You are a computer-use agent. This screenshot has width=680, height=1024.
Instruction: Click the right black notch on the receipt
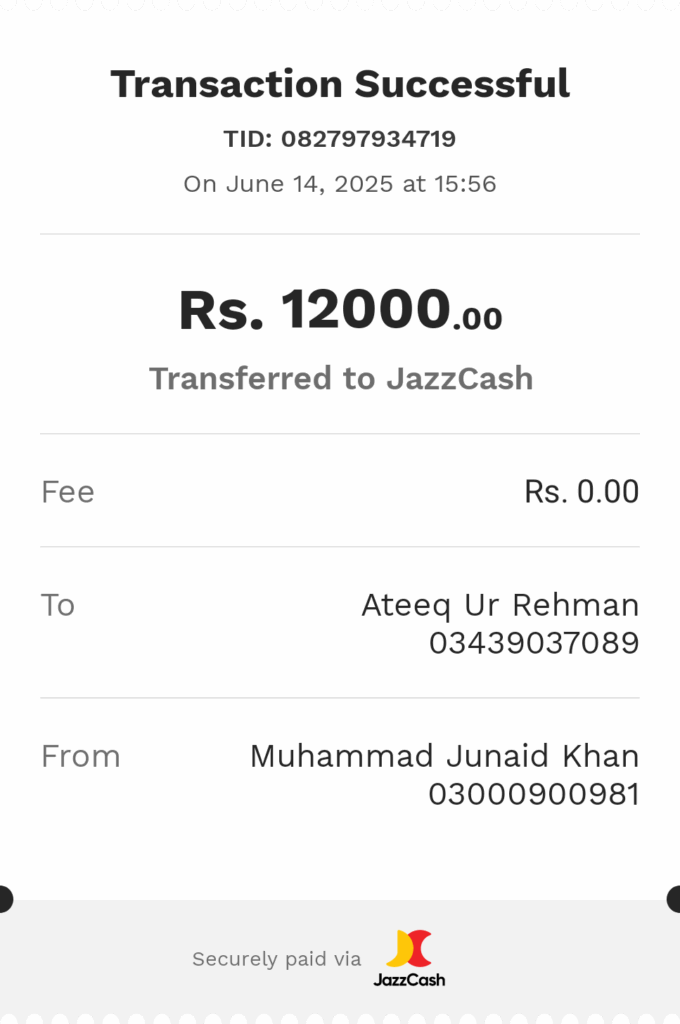coord(673,899)
